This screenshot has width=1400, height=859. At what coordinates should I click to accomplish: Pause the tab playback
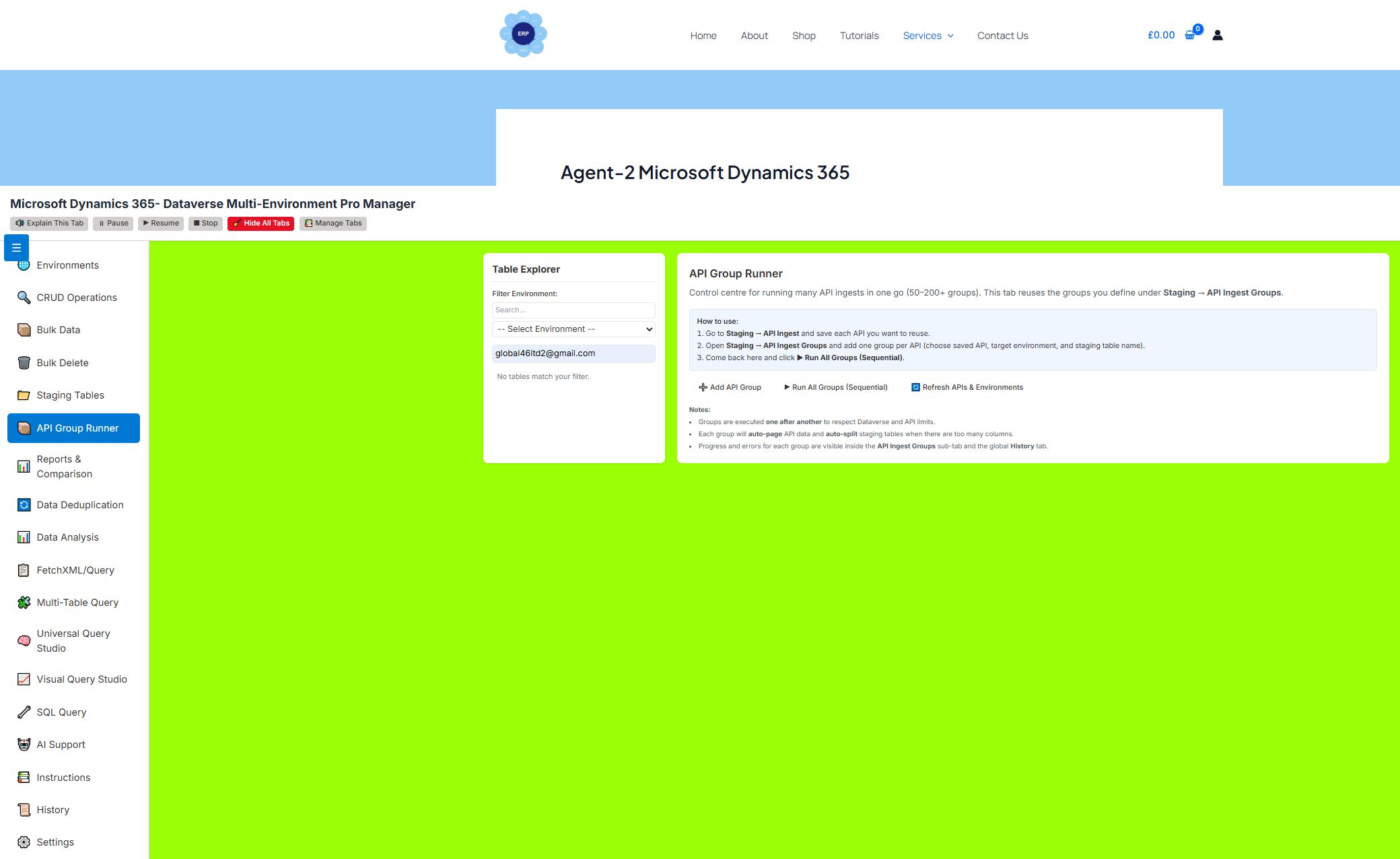tap(112, 223)
